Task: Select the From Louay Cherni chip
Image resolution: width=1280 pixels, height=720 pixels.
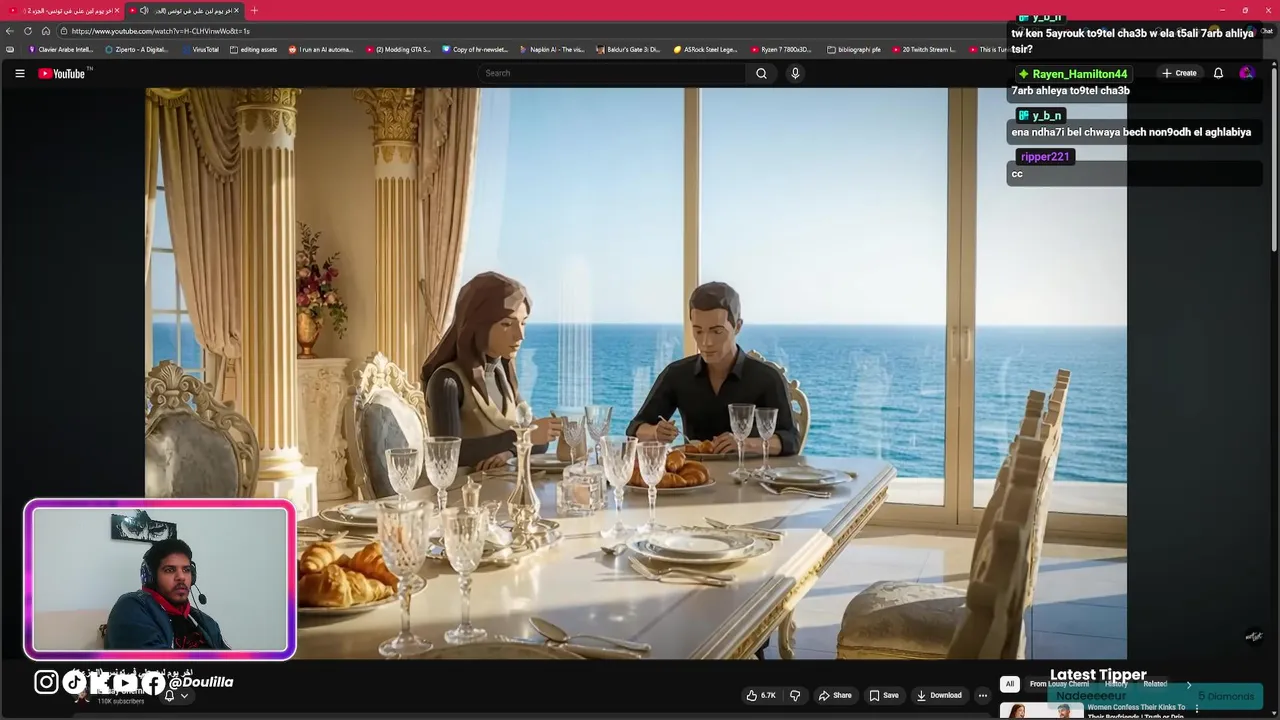Action: tap(1059, 684)
